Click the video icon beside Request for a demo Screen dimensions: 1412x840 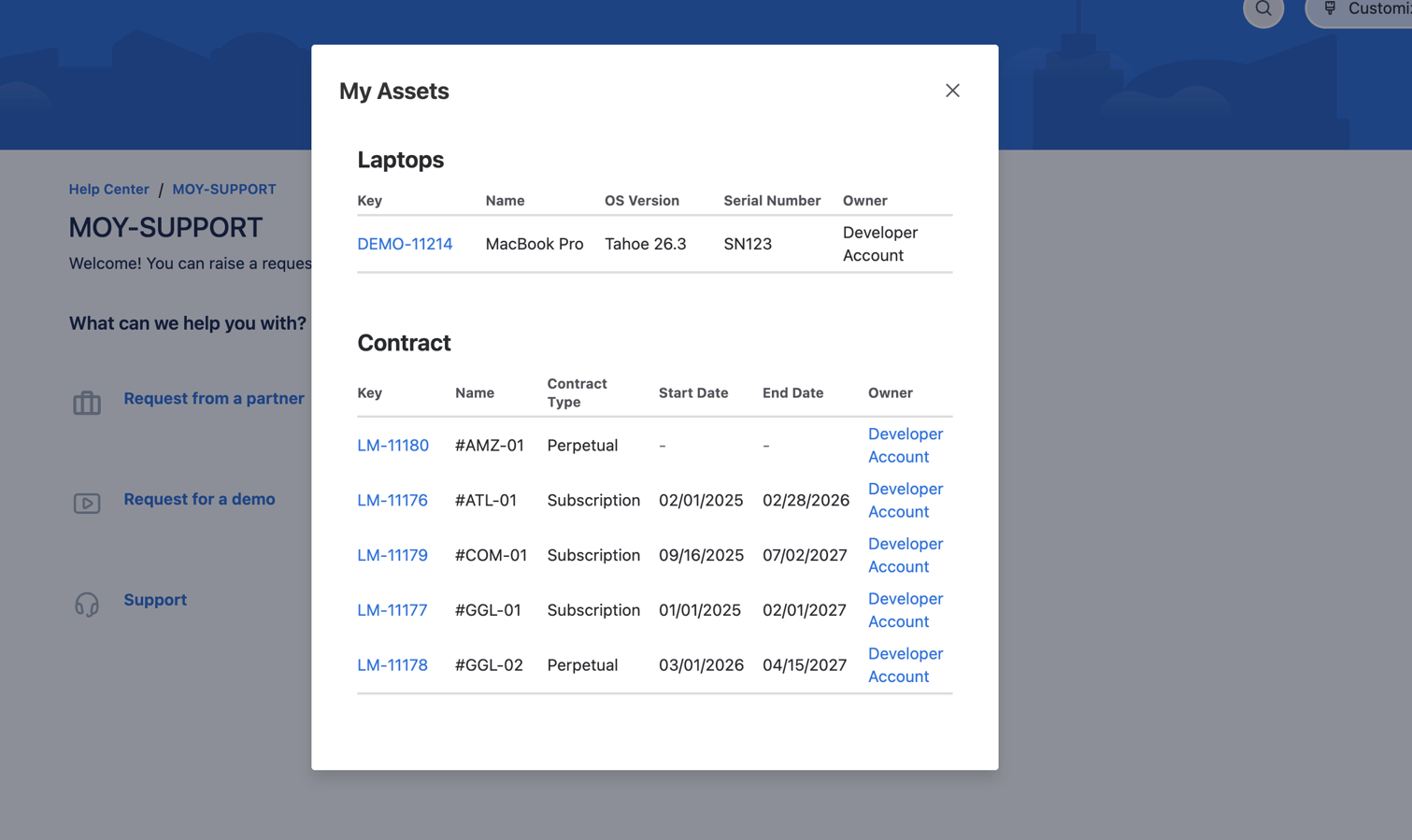pyautogui.click(x=86, y=503)
